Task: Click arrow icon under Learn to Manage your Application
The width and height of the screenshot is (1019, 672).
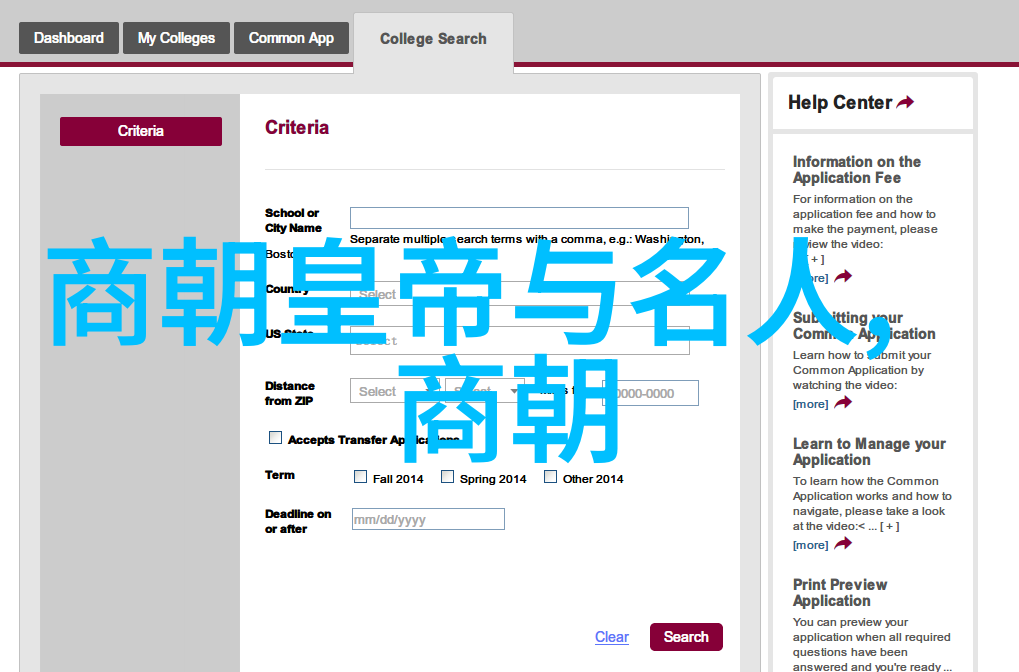Action: [843, 544]
